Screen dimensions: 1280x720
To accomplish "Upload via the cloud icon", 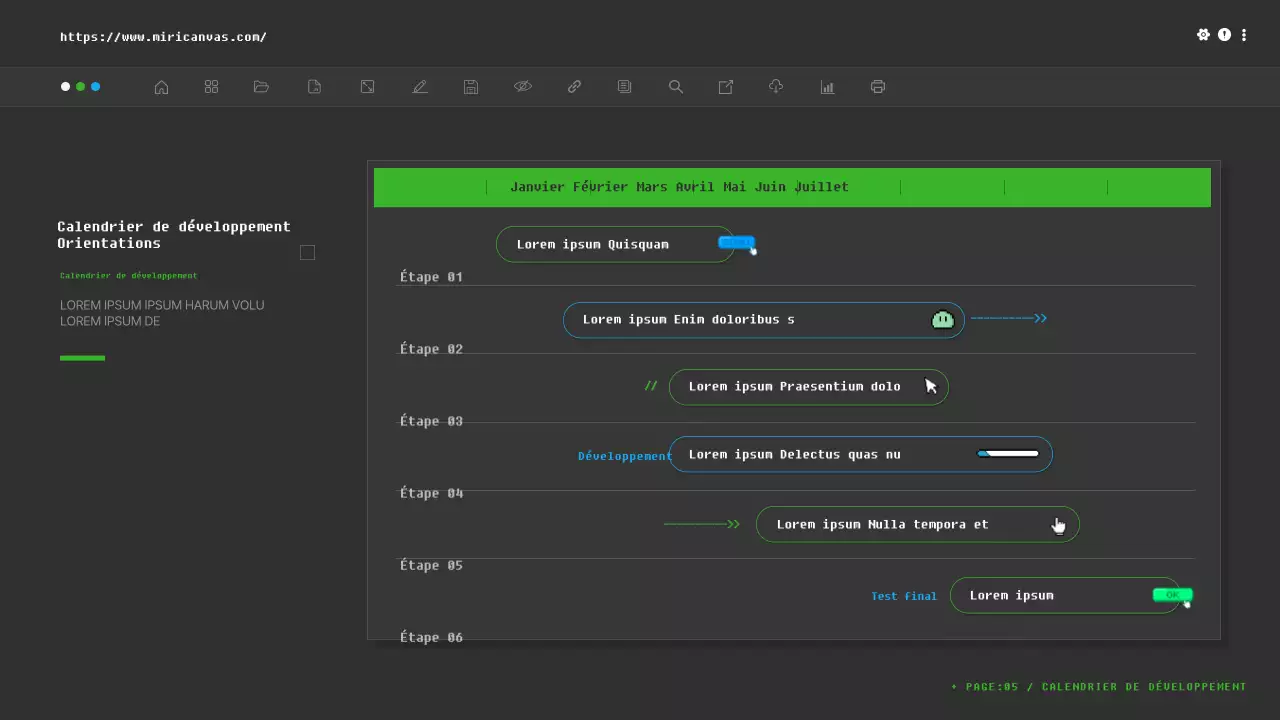I will click(x=775, y=87).
